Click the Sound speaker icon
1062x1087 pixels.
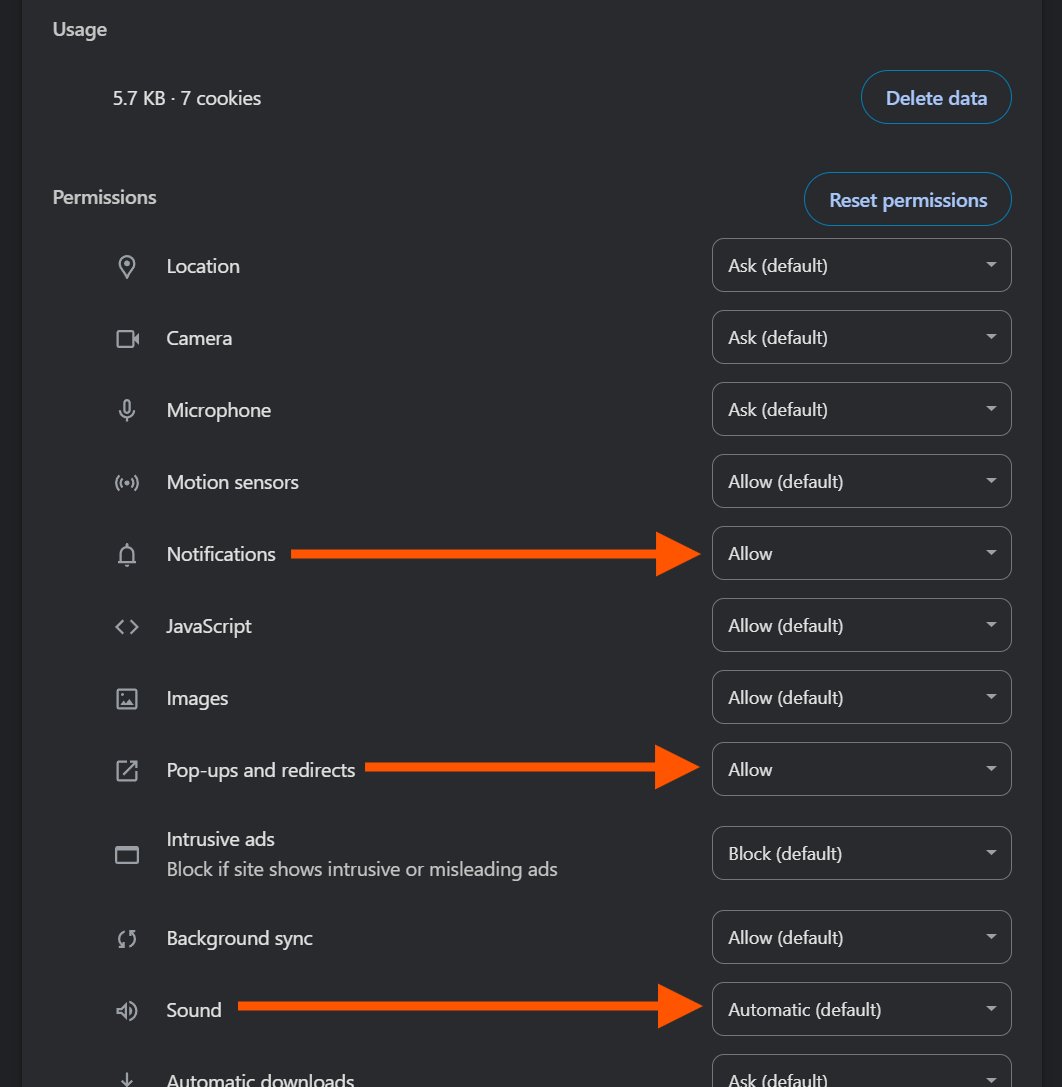click(x=127, y=1011)
